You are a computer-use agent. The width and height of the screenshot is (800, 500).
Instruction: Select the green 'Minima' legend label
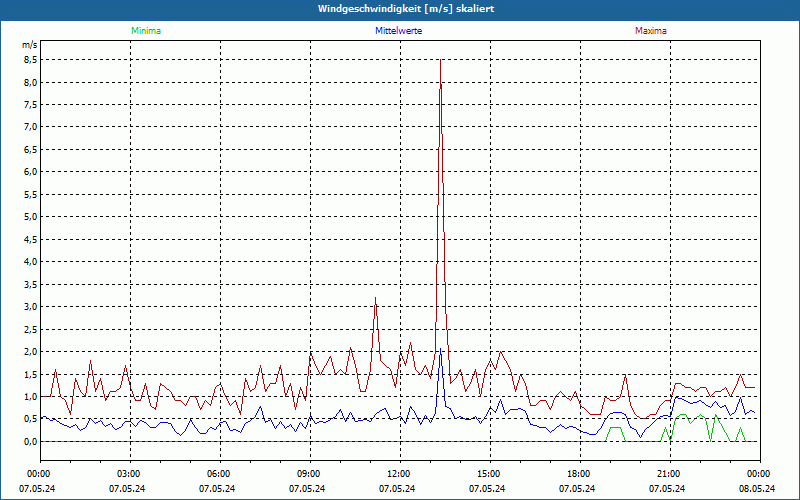(146, 31)
